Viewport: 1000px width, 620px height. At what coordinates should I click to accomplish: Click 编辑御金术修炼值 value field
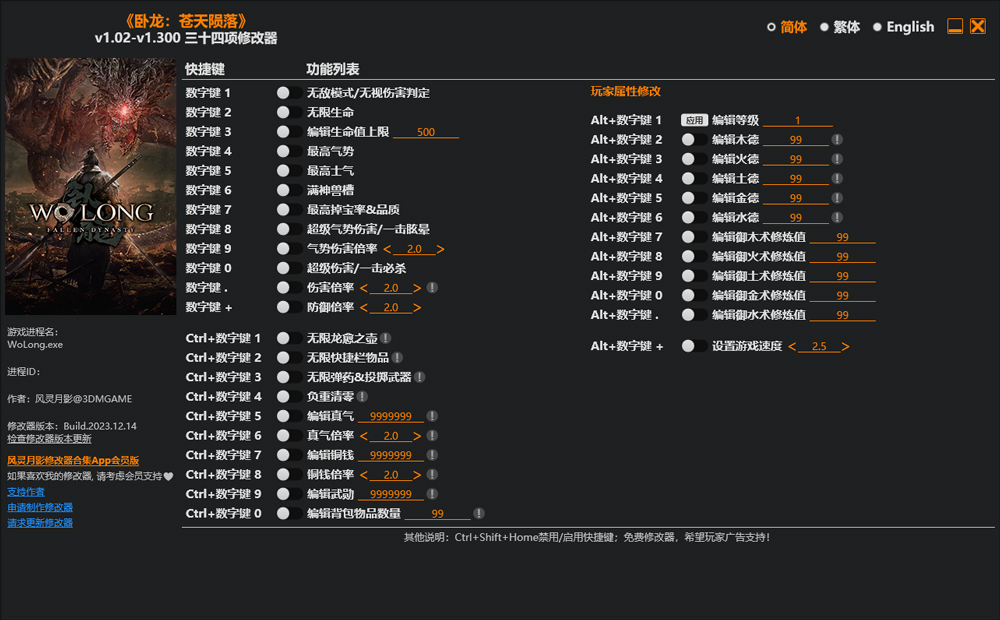(842, 295)
